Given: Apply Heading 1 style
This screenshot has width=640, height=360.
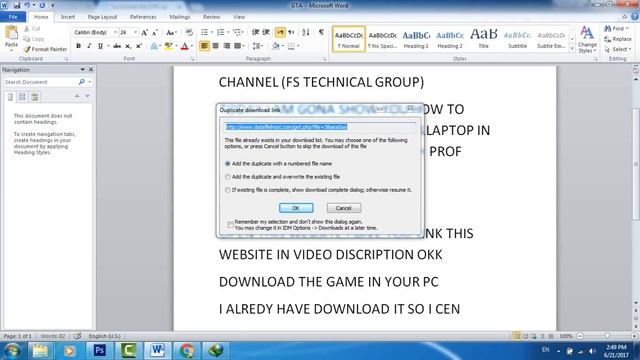Looking at the screenshot, I should [416, 39].
